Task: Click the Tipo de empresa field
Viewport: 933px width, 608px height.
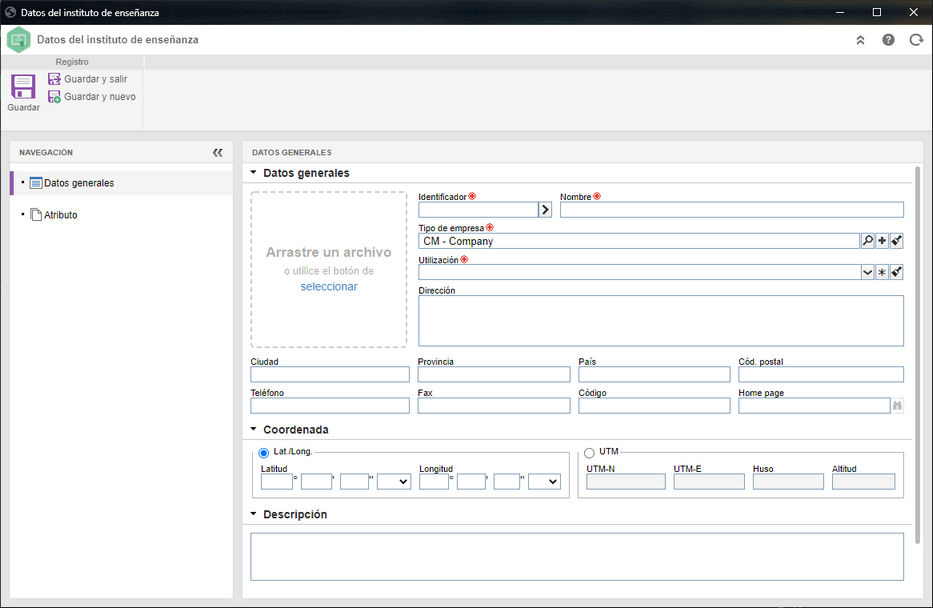Action: pyautogui.click(x=639, y=241)
